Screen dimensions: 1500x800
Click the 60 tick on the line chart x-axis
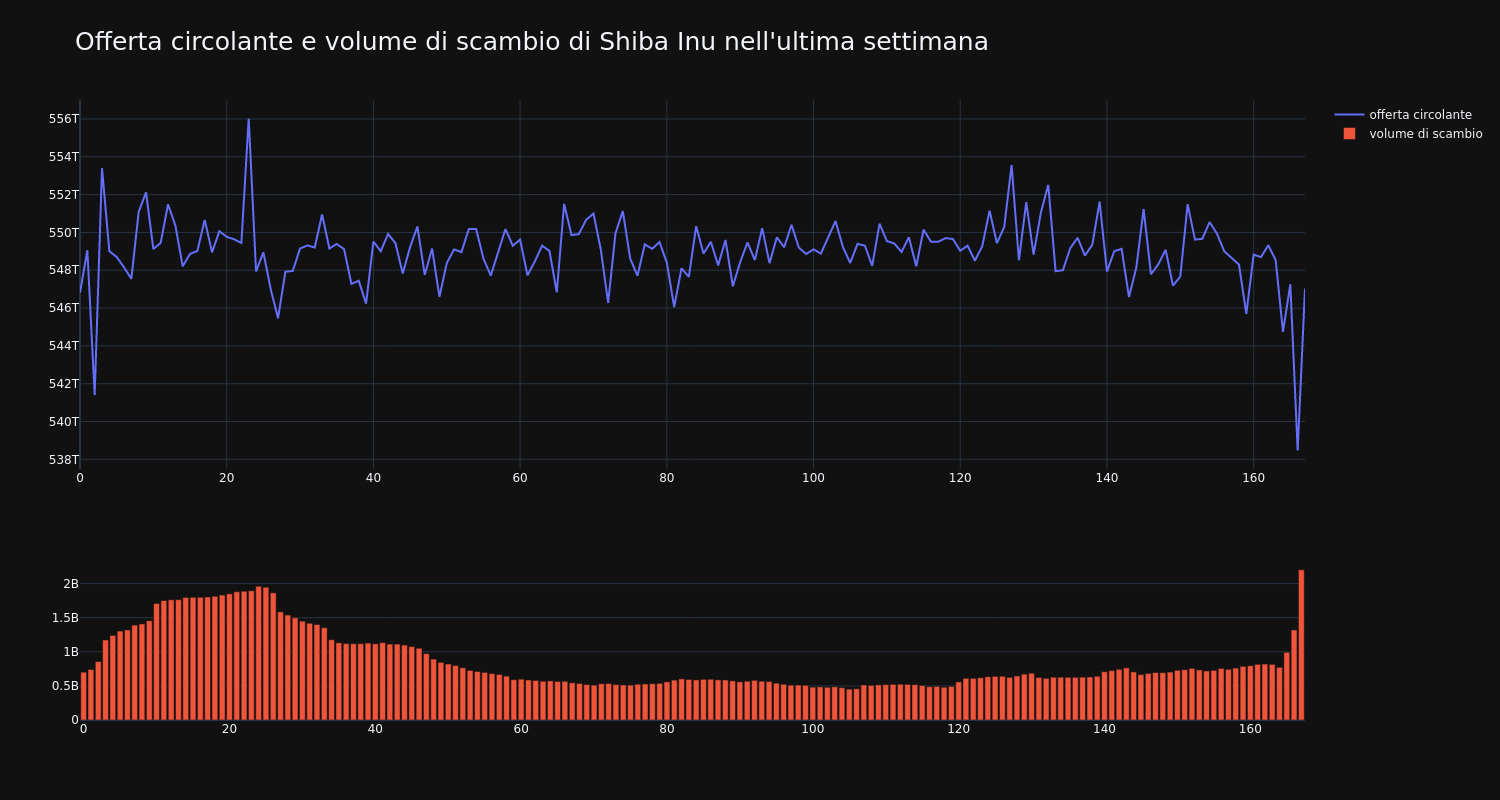coord(520,478)
